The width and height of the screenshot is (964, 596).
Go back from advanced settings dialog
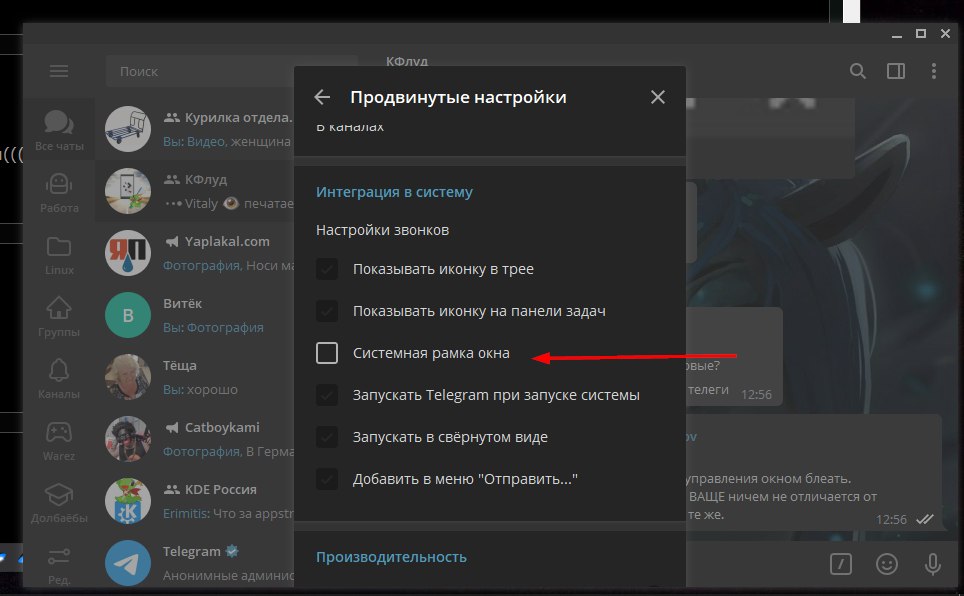[322, 97]
